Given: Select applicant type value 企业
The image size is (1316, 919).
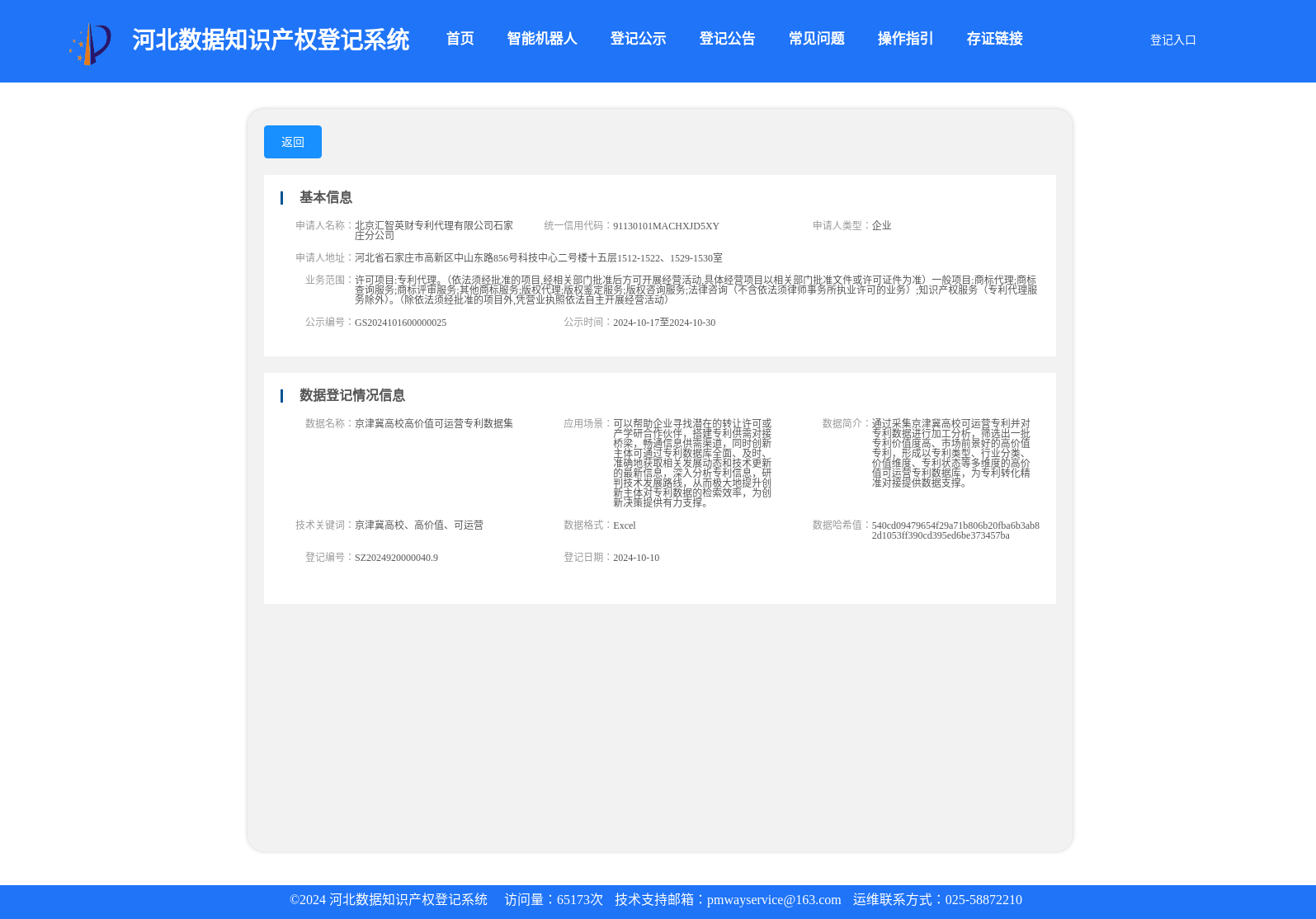Looking at the screenshot, I should [881, 226].
